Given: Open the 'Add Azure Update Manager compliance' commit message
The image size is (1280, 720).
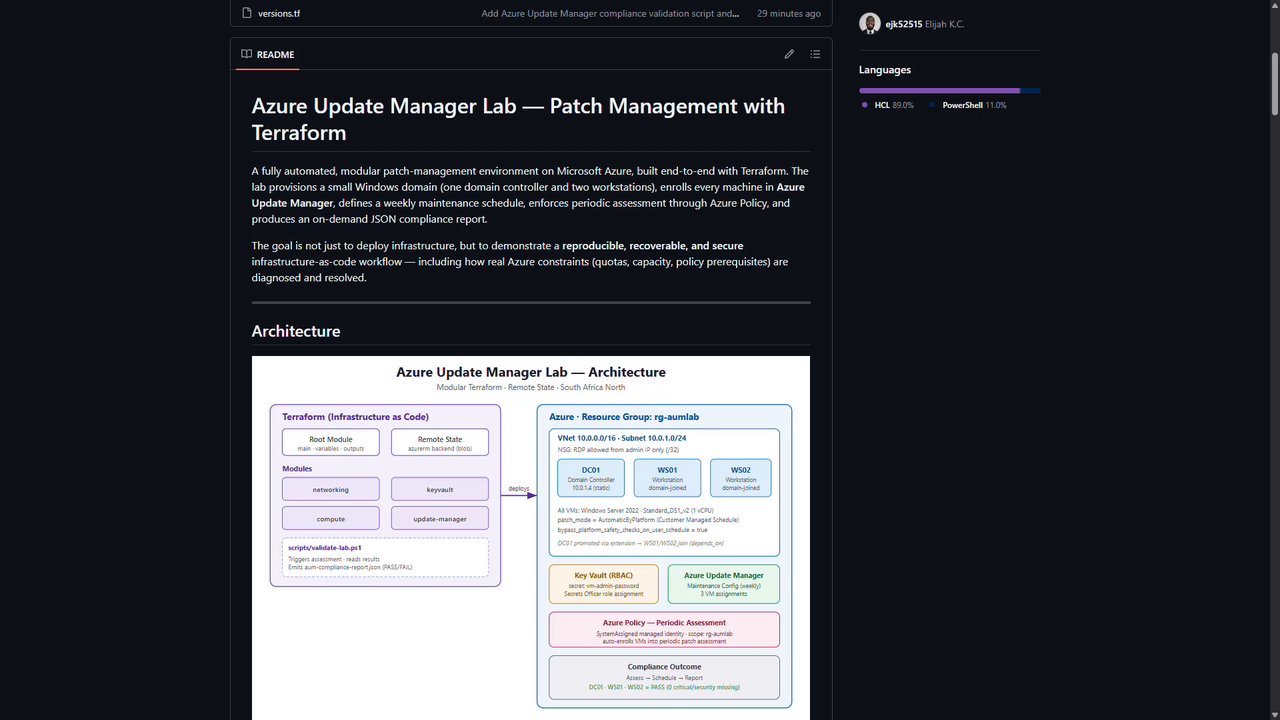Looking at the screenshot, I should pos(611,14).
